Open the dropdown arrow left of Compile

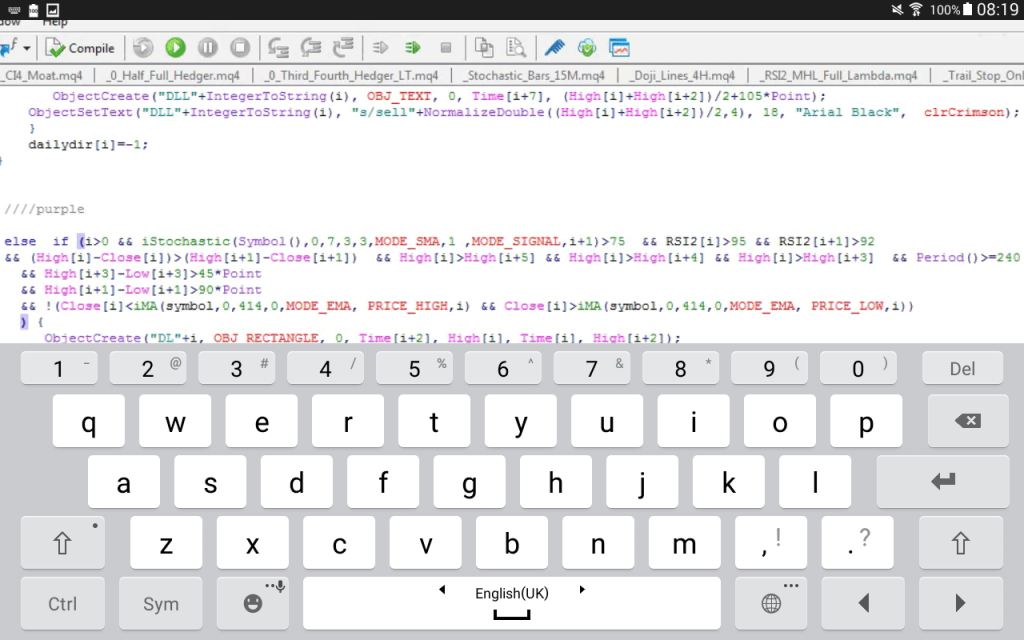pos(27,47)
